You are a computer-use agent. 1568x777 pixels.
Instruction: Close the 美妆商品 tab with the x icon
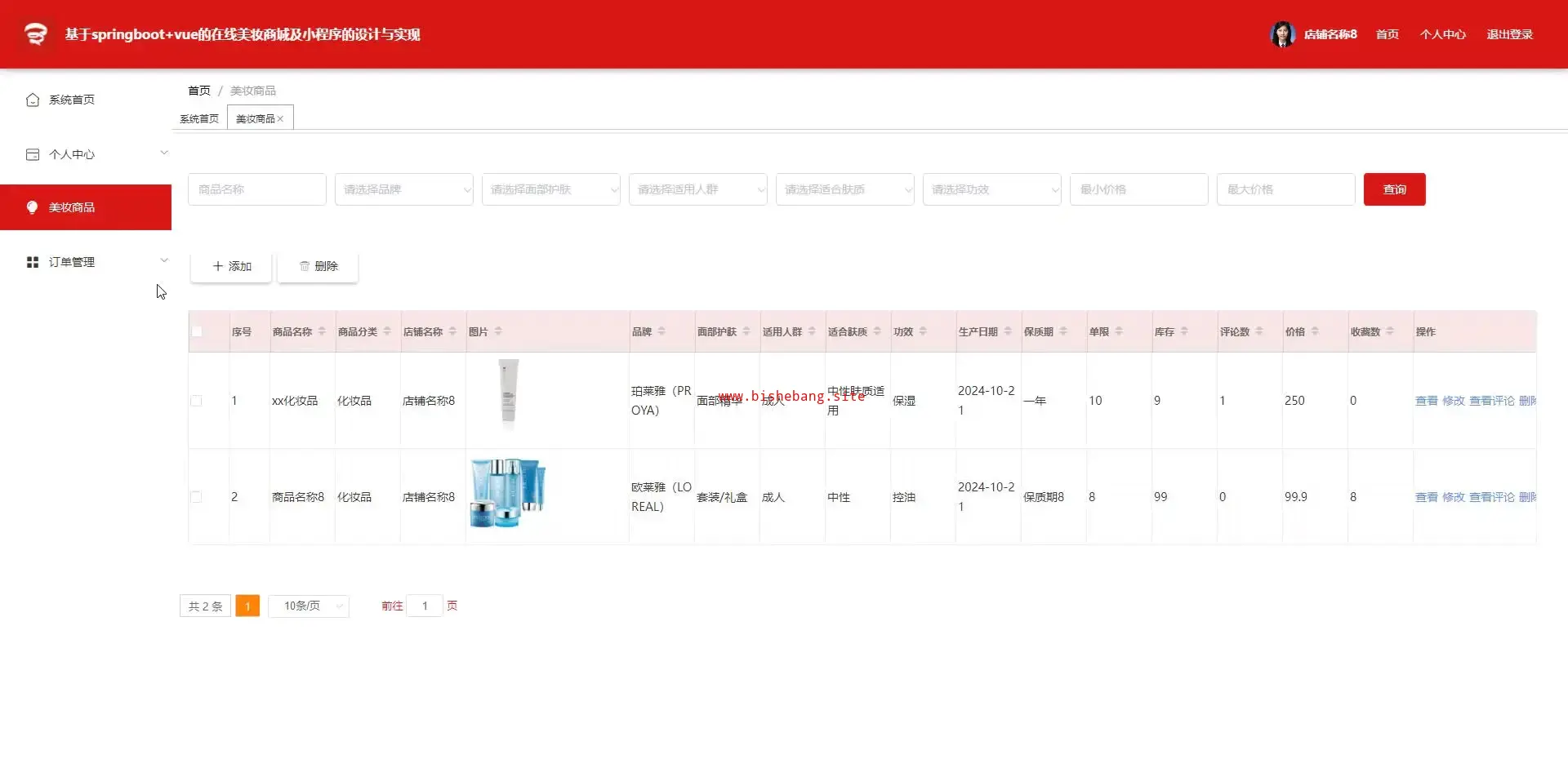click(x=280, y=119)
